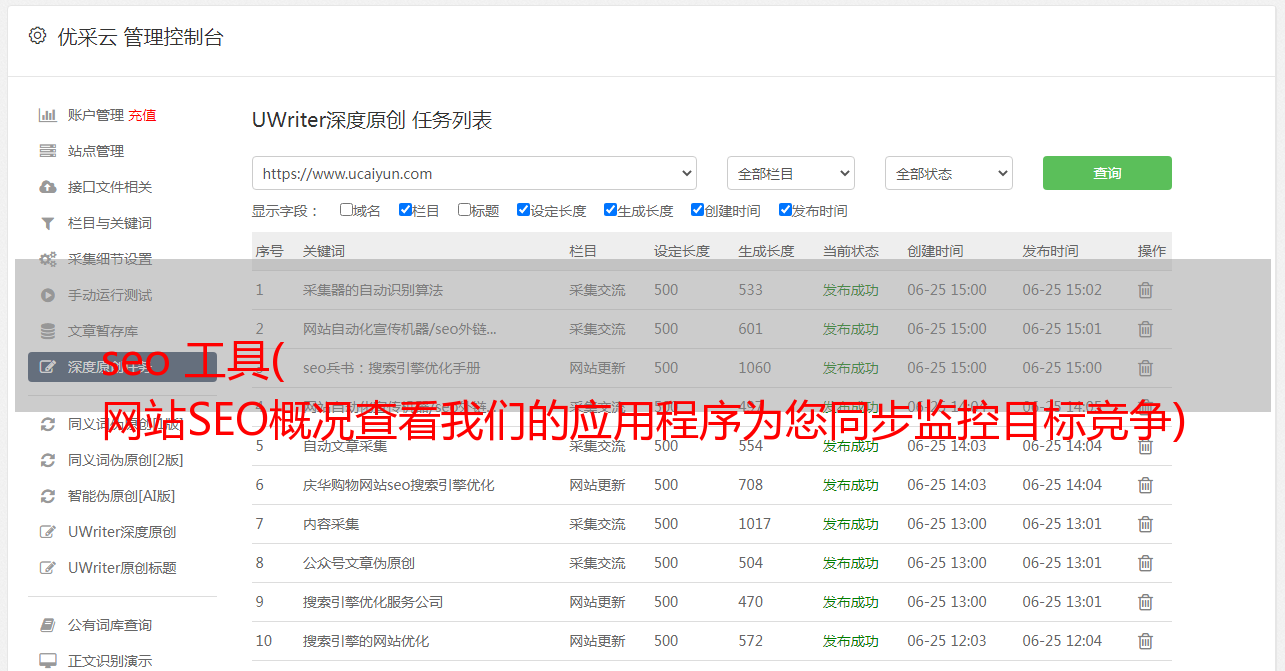The height and width of the screenshot is (671, 1285).
Task: Click the 内容采集 keyword row
Action: (x=331, y=524)
